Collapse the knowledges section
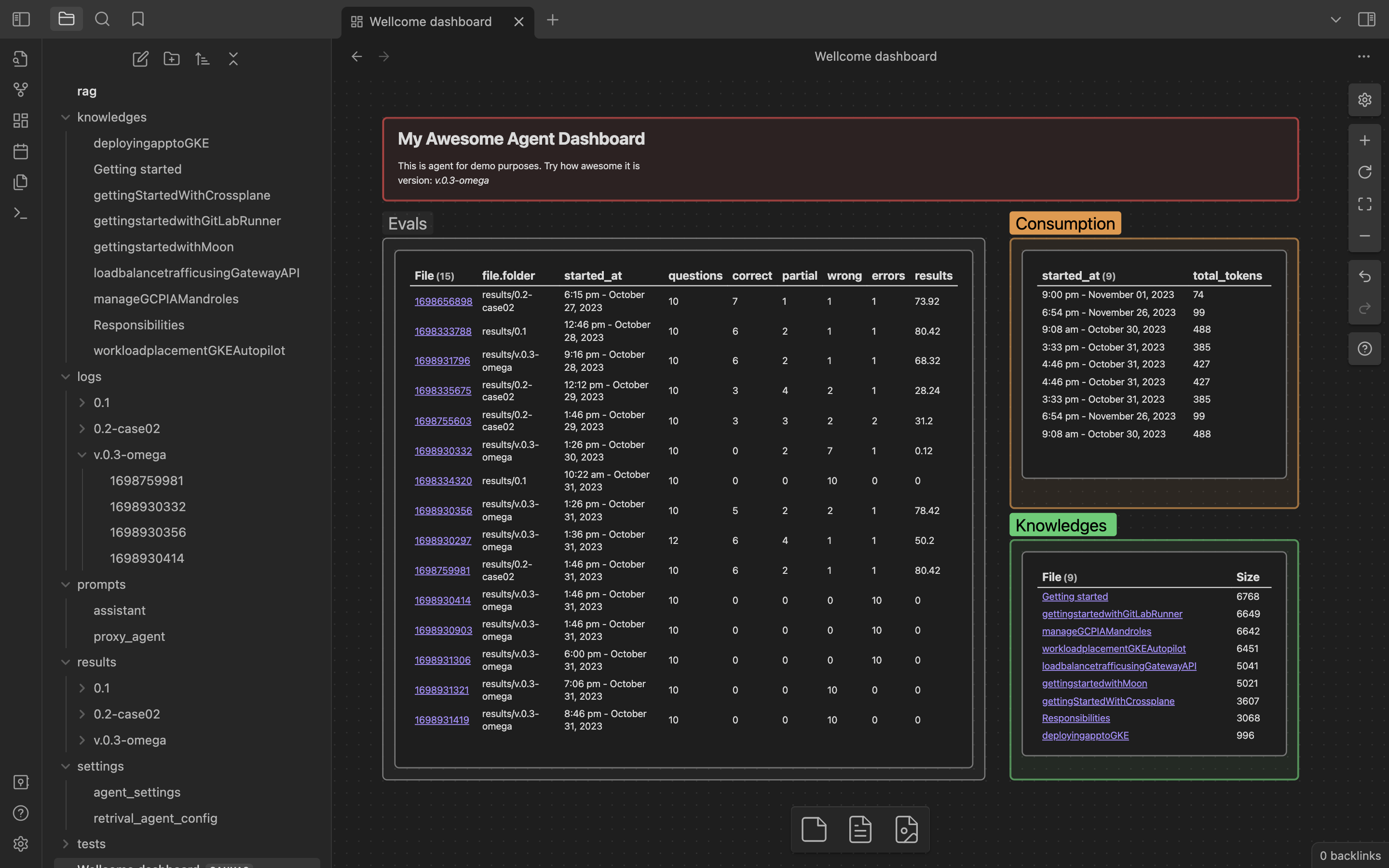 click(x=65, y=117)
